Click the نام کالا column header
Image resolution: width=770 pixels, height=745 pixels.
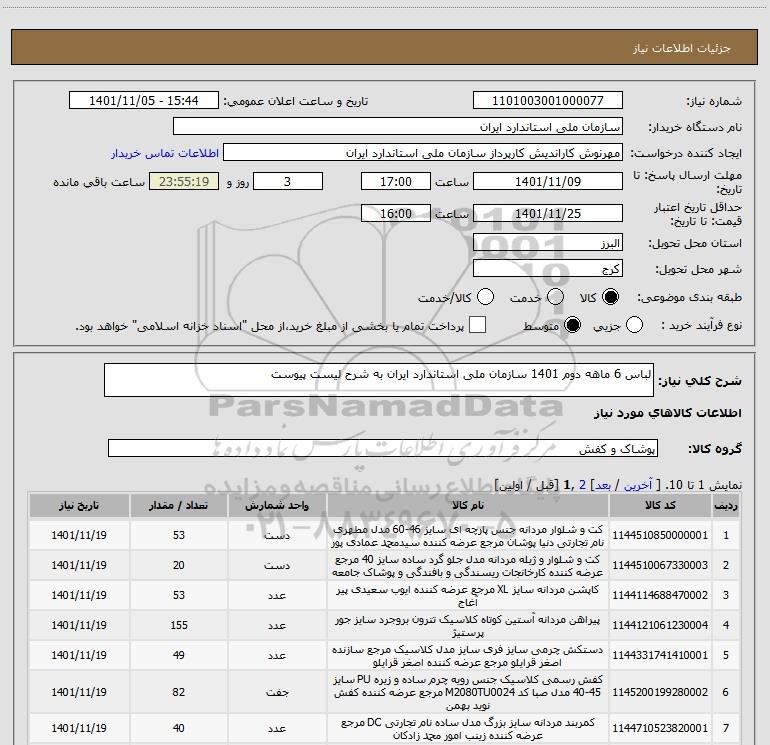coord(468,505)
